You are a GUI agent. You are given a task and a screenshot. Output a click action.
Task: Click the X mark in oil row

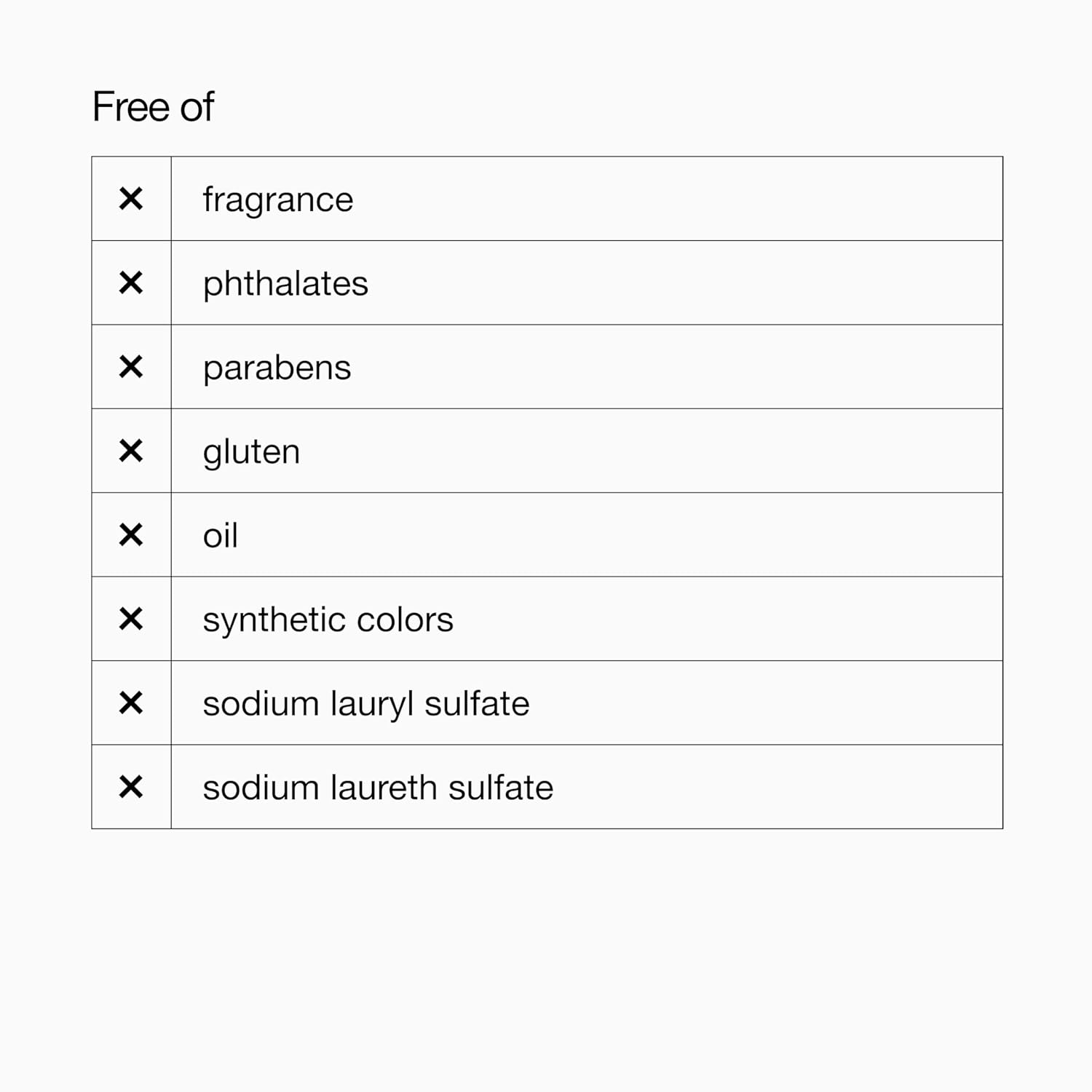tap(131, 535)
